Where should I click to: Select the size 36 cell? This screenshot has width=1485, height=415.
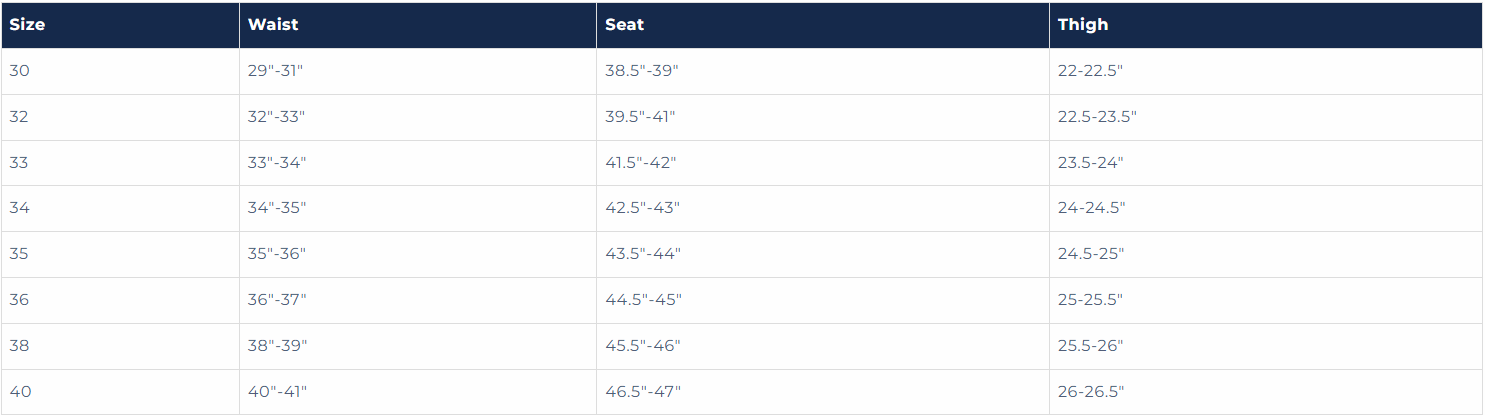[x=19, y=300]
